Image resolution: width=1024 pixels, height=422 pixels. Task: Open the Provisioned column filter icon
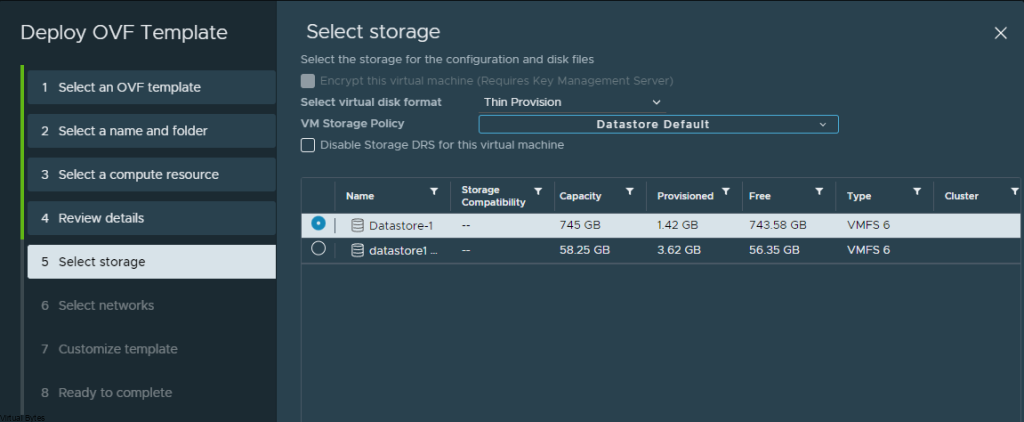pos(726,191)
